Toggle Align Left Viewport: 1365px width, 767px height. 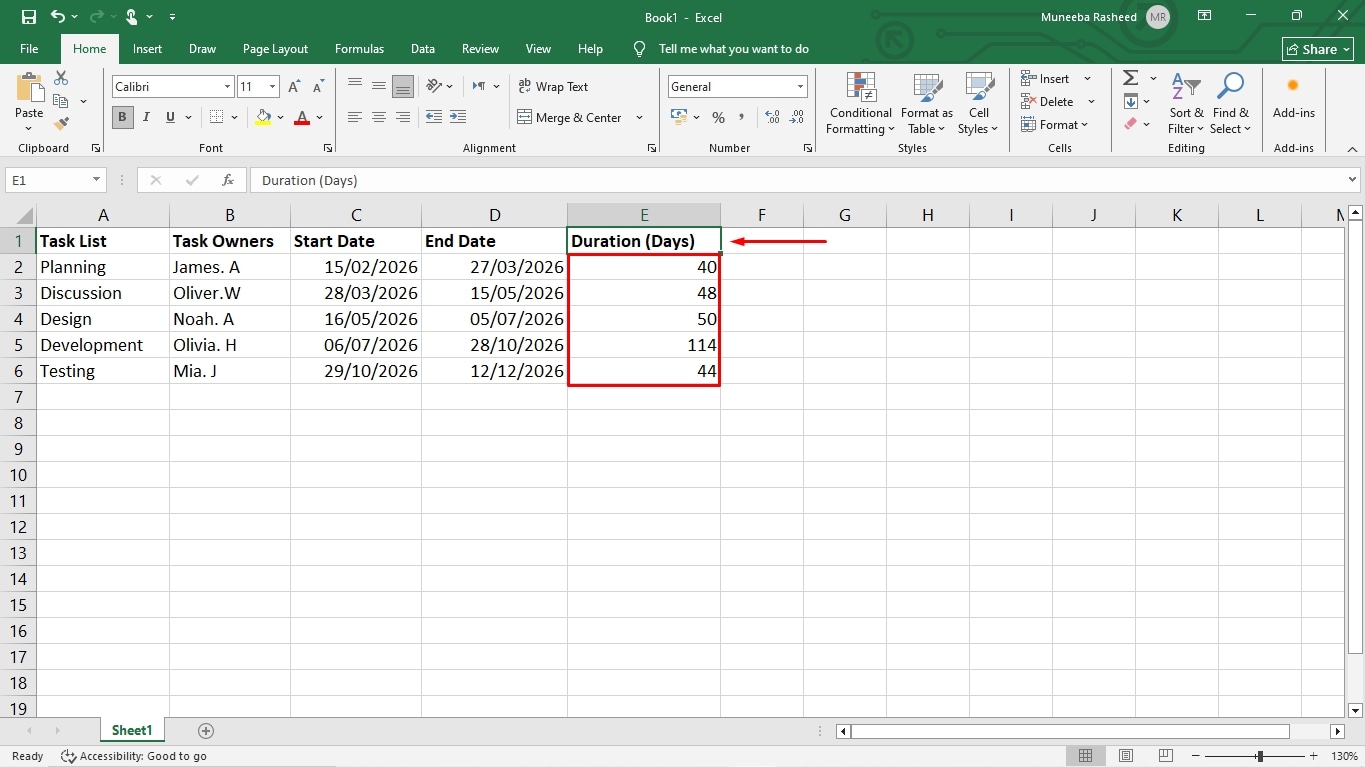click(355, 117)
